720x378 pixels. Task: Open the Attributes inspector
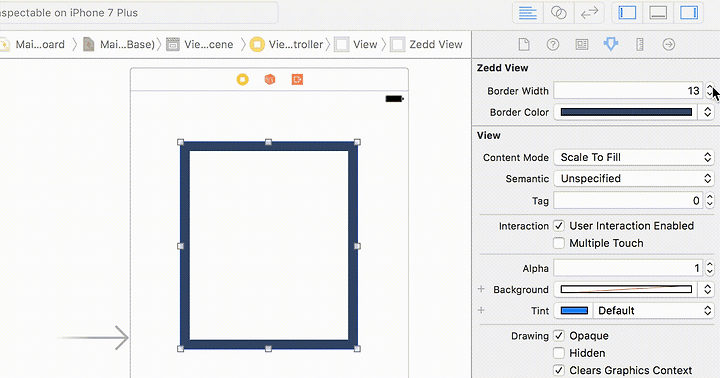pyautogui.click(x=611, y=45)
